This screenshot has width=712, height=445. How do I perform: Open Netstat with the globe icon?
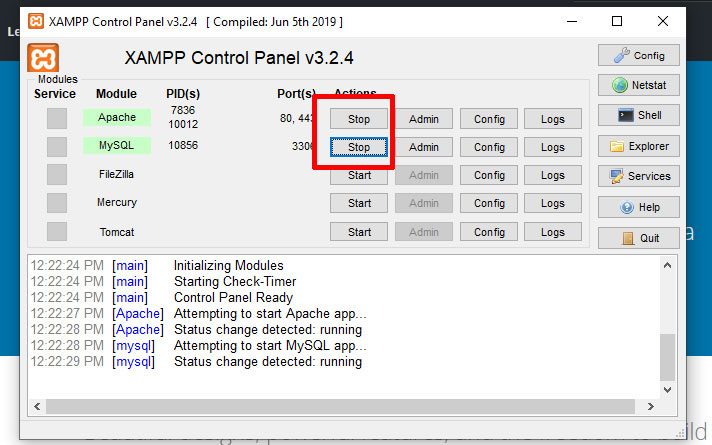pos(638,85)
